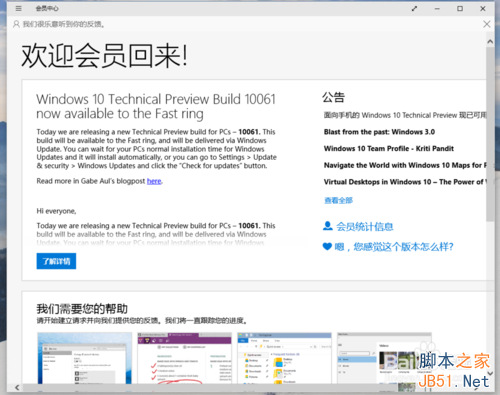The height and width of the screenshot is (395, 500).
Task: Open Navigate the World with Windows 10 Maps
Action: (x=405, y=165)
